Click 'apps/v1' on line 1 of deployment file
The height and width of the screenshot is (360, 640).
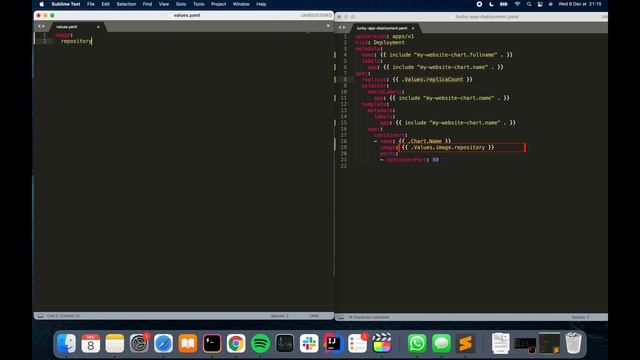(x=403, y=36)
